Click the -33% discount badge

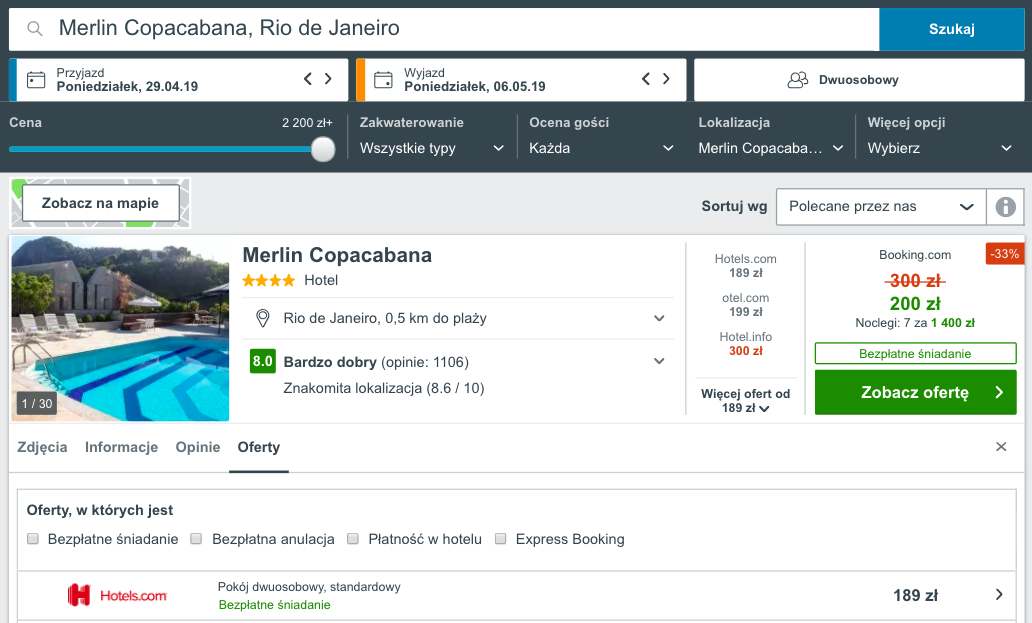click(x=1004, y=254)
